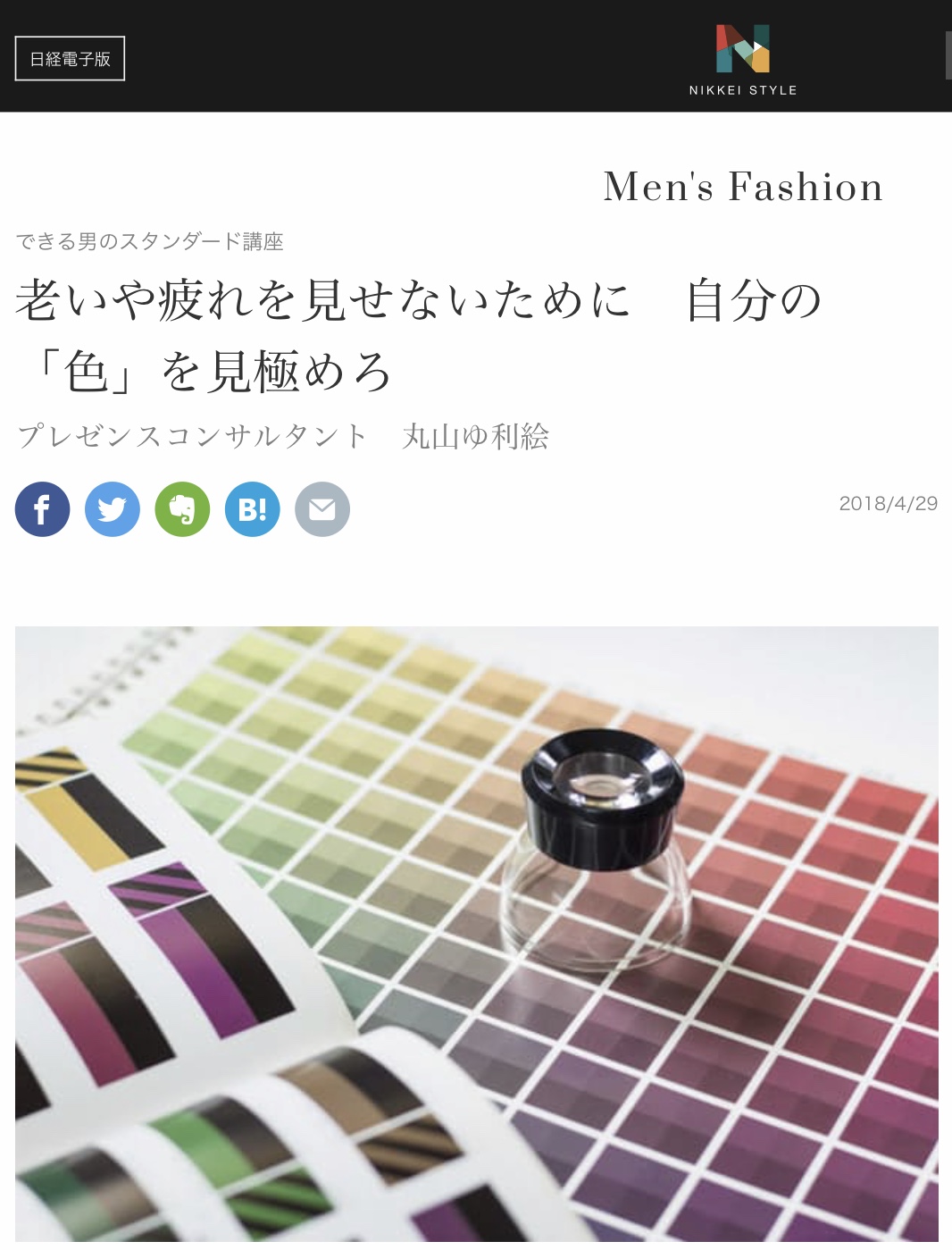Image resolution: width=952 pixels, height=1250 pixels.
Task: Click プレゼンスコンサルタント subtitle text
Action: pyautogui.click(x=192, y=436)
